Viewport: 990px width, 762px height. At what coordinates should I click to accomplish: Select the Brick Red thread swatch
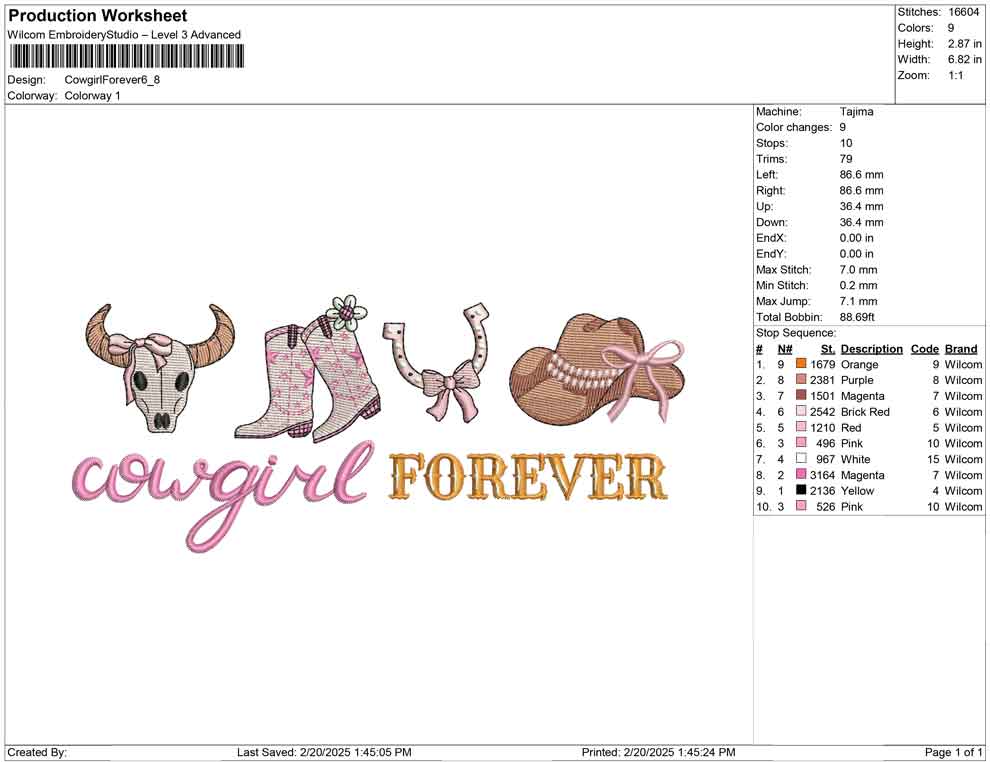[x=800, y=411]
